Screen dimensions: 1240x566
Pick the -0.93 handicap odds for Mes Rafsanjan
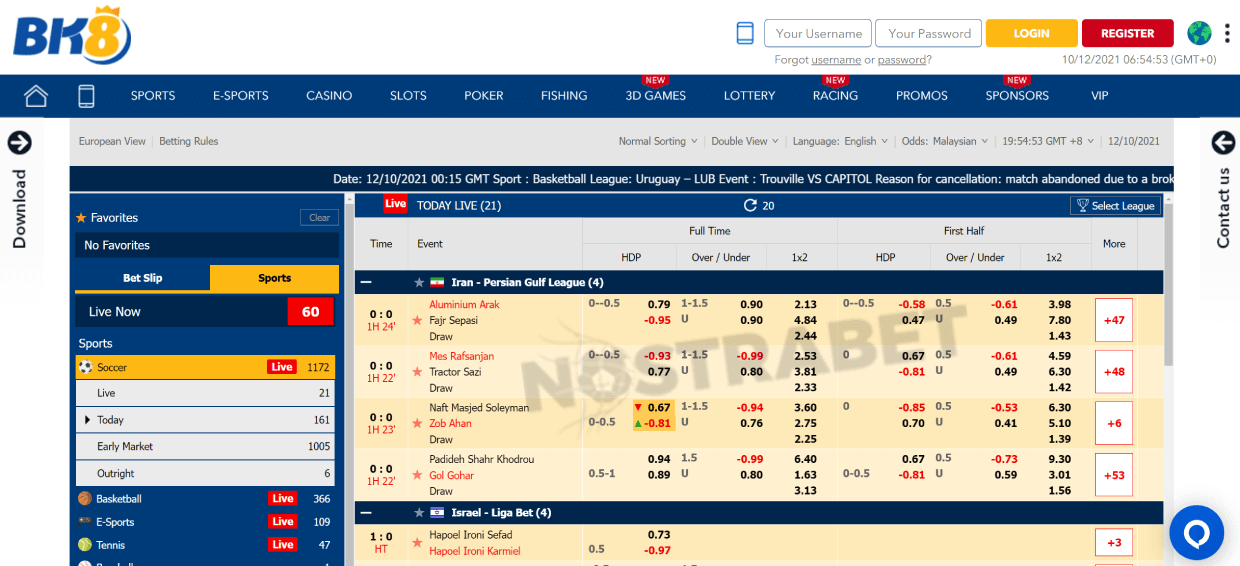(657, 356)
